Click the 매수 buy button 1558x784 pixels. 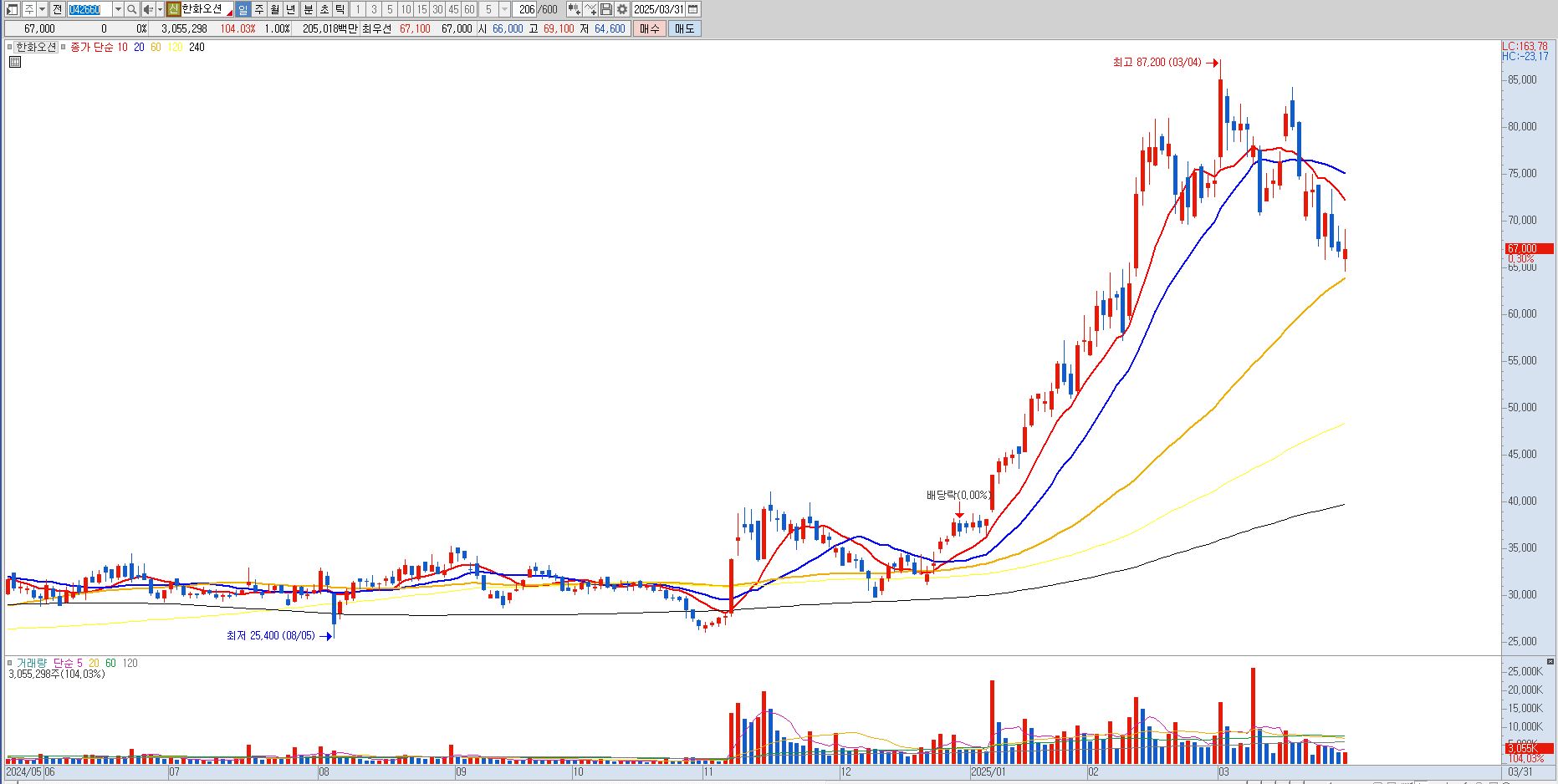[650, 28]
